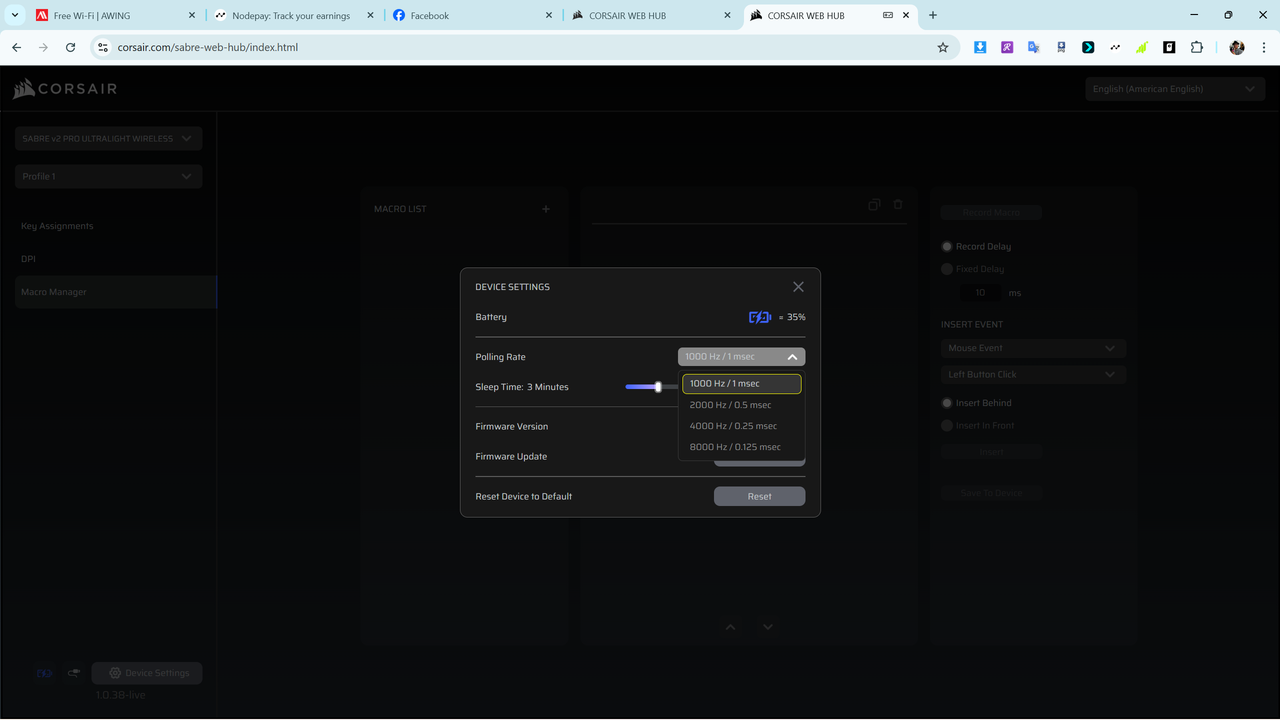This screenshot has width=1280, height=720.
Task: Click the battery charging icon in dialog
Action: (760, 317)
